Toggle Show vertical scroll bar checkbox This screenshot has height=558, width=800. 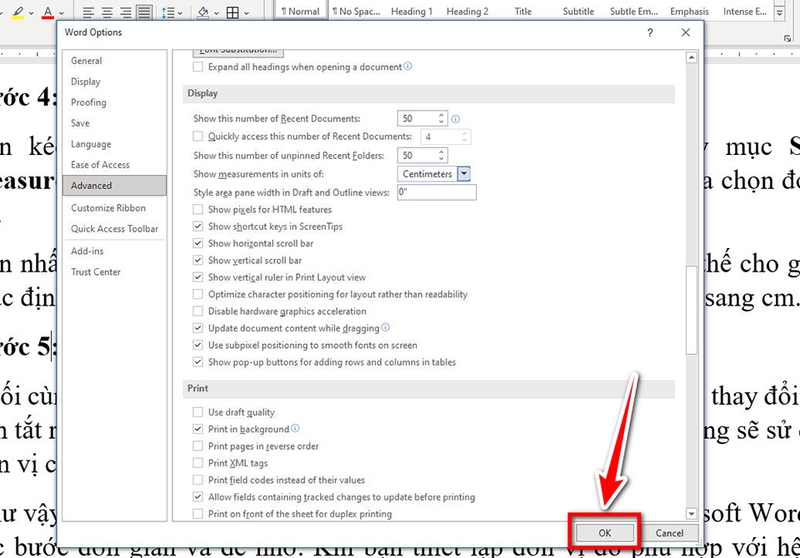tap(197, 260)
